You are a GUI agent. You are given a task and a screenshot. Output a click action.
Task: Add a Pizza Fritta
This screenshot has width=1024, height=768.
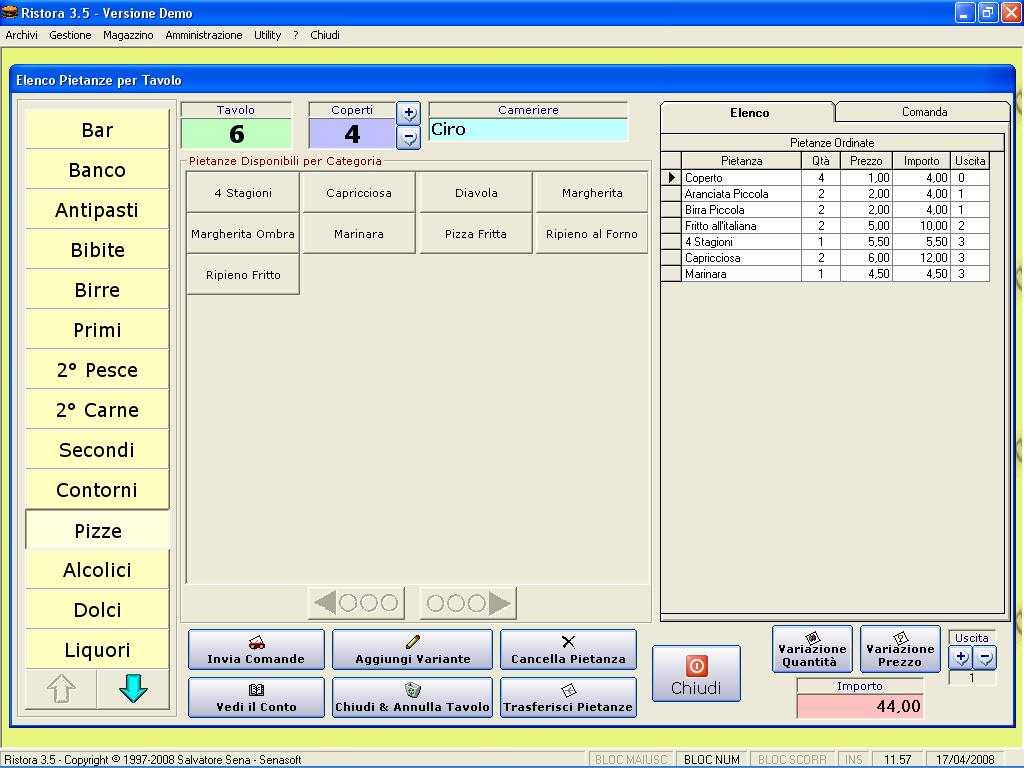click(x=476, y=234)
